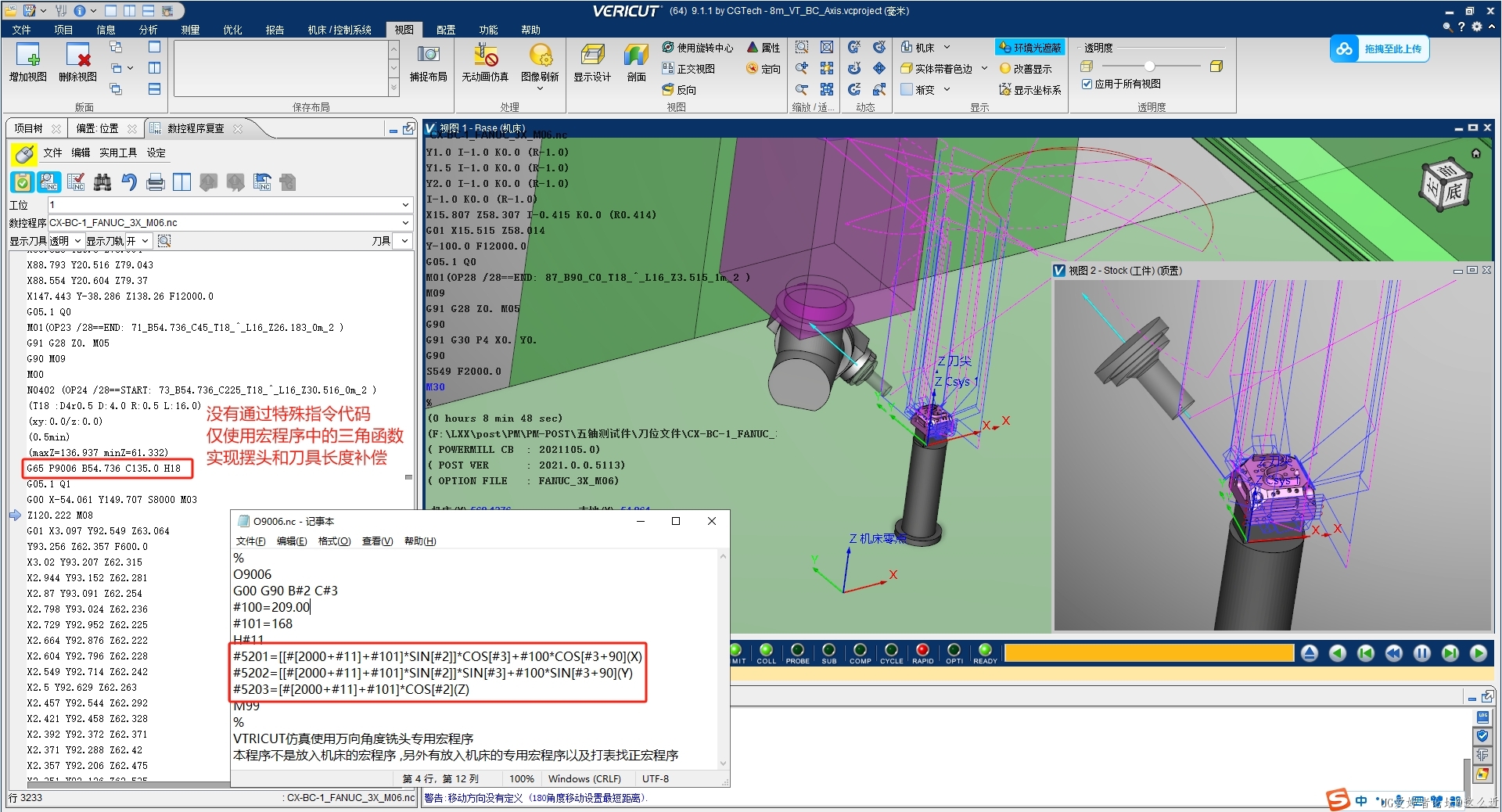Activate dynamic rotate about X icon
The width and height of the screenshot is (1502, 812).
[854, 47]
